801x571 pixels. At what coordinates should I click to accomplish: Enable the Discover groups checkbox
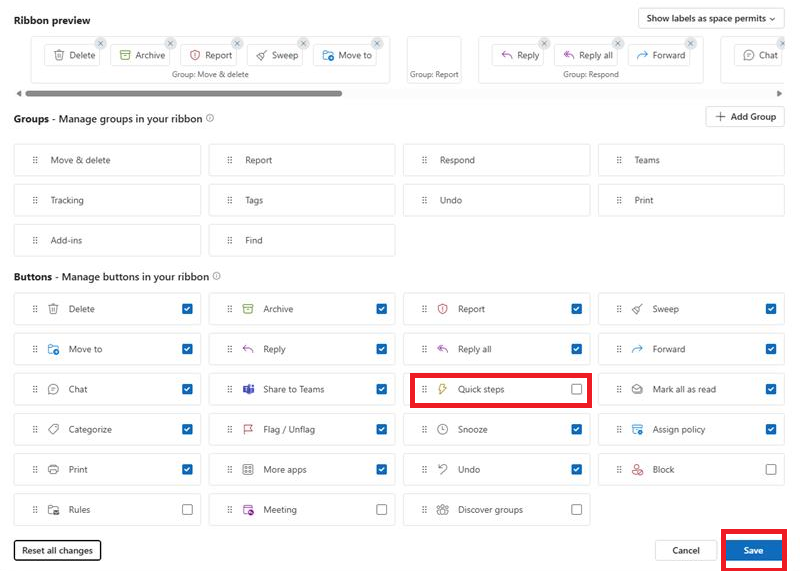[576, 510]
